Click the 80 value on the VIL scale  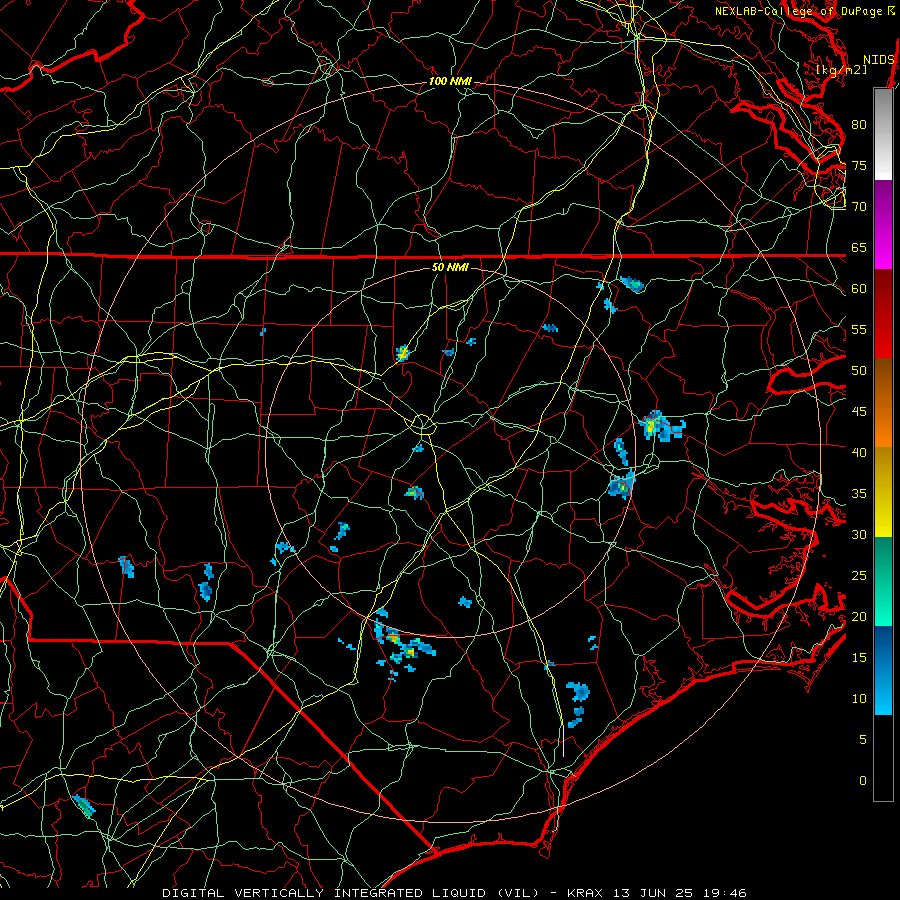pos(859,125)
